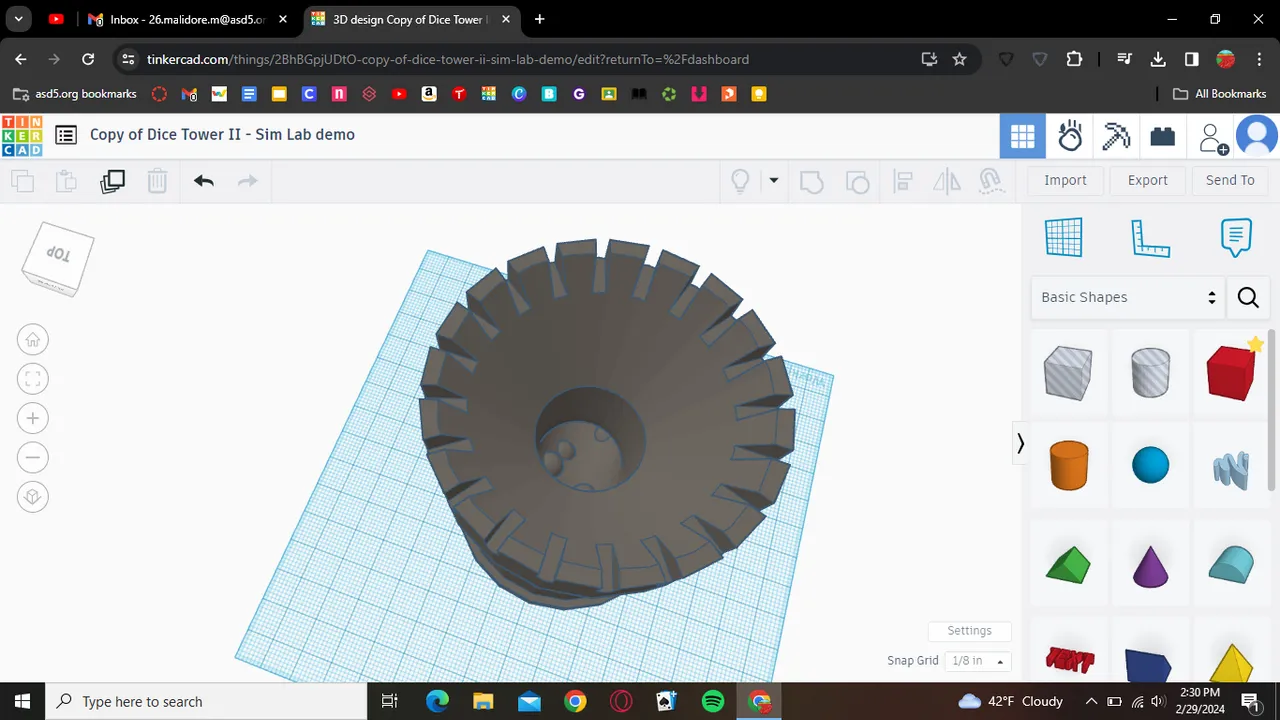Pick the blue Sphere shape
The width and height of the screenshot is (1280, 720).
1150,465
